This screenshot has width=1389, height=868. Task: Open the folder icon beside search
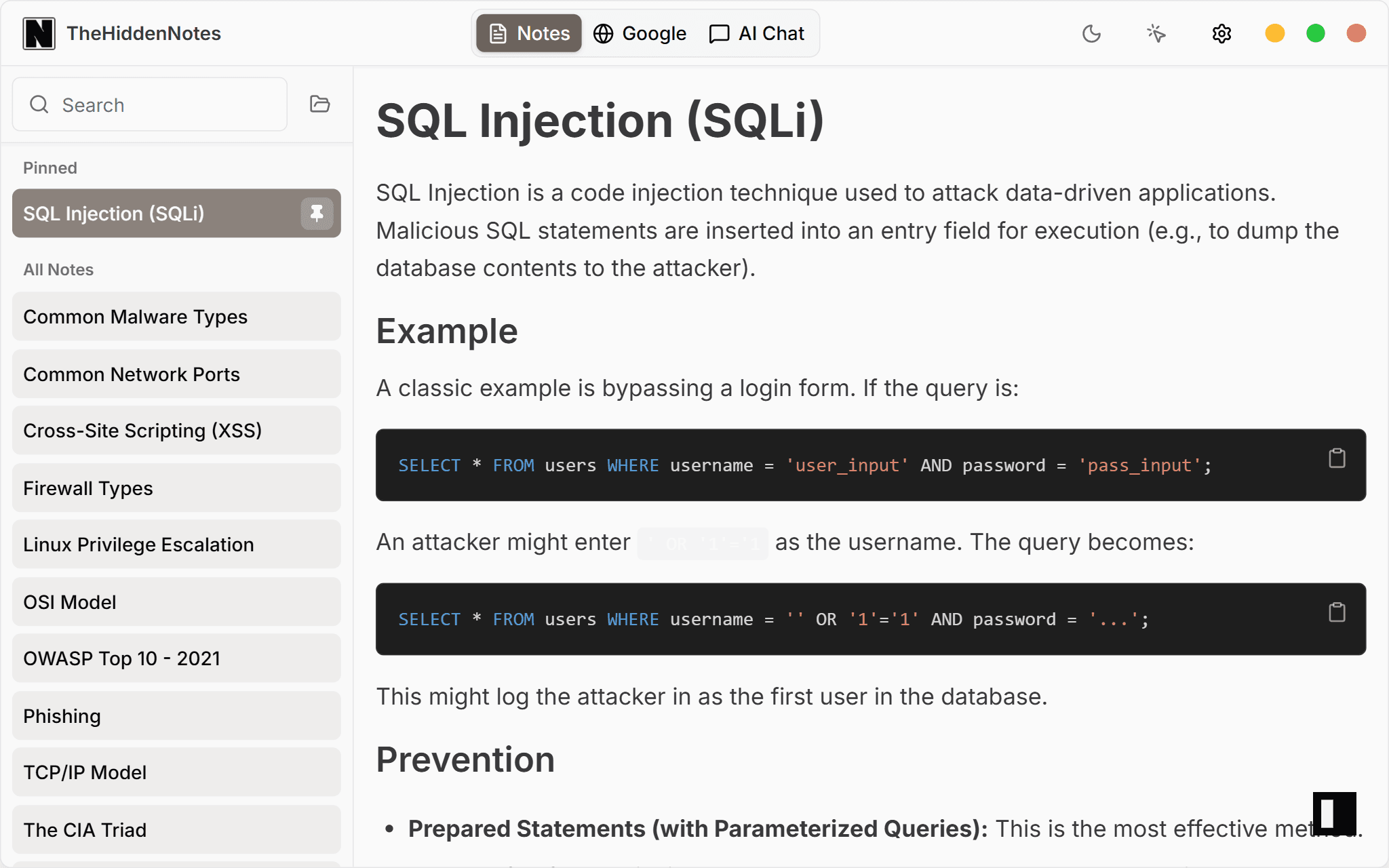(319, 104)
